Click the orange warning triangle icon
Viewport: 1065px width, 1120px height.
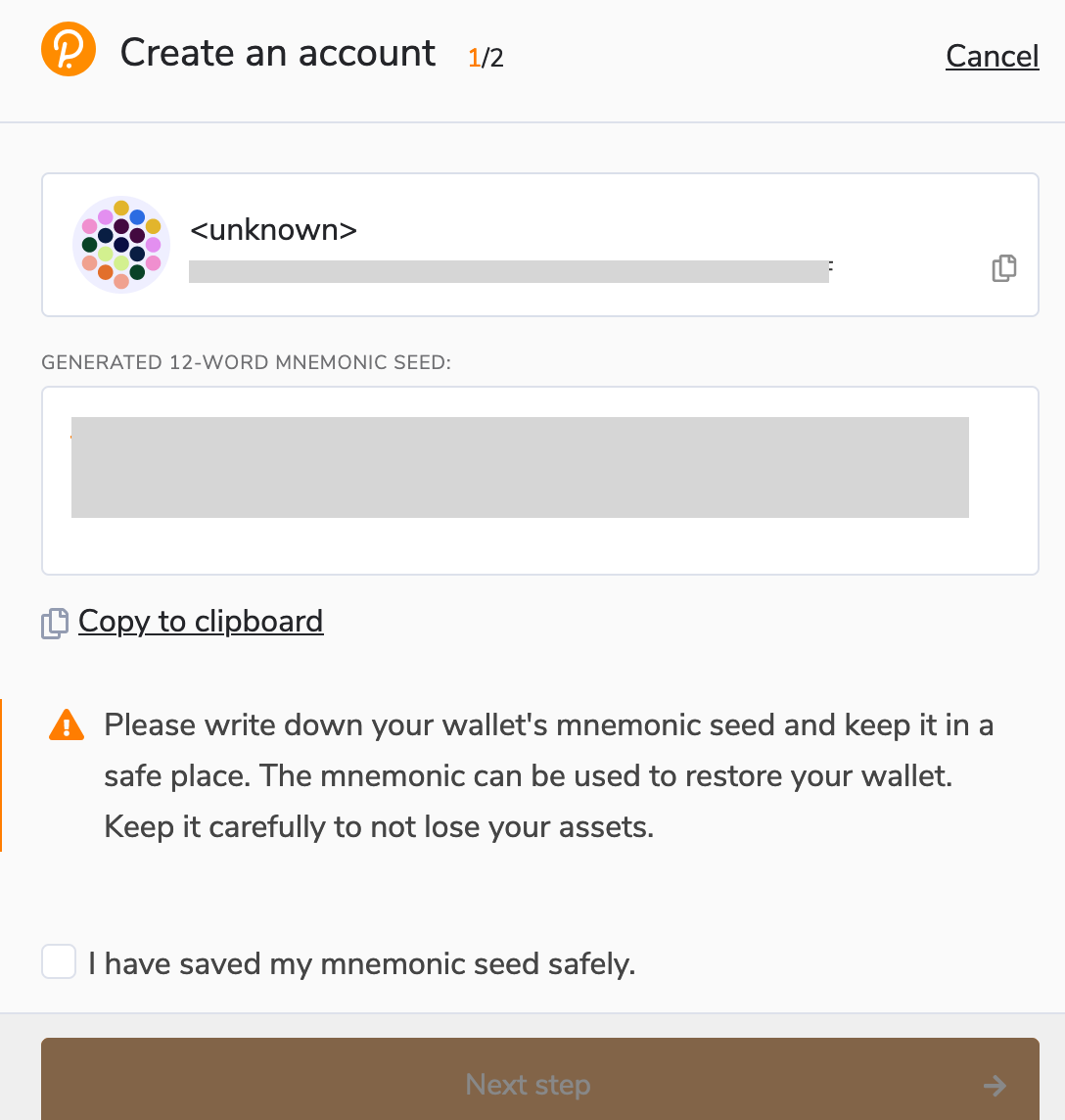(67, 725)
